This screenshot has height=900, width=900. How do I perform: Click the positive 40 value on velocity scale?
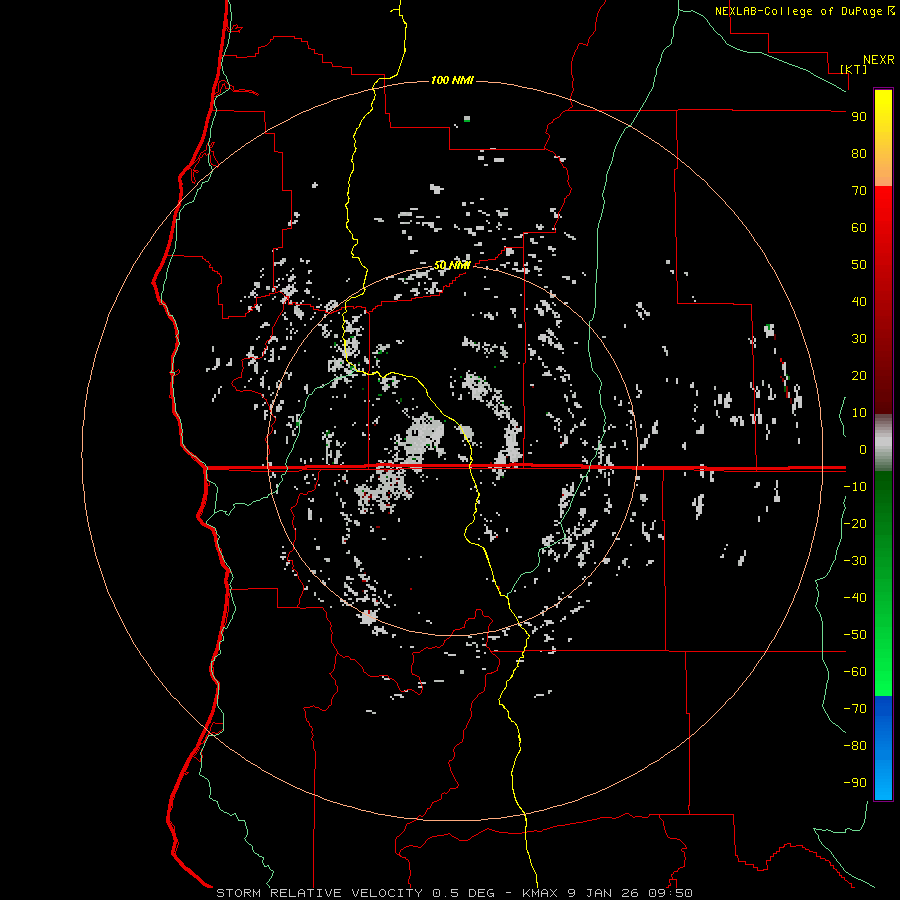point(859,302)
